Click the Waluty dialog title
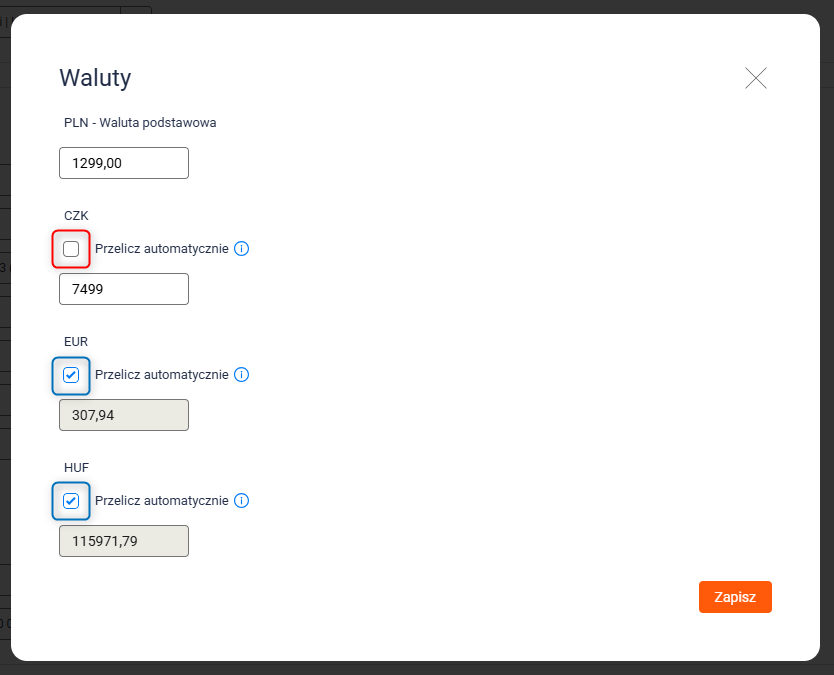The height and width of the screenshot is (675, 834). [95, 78]
